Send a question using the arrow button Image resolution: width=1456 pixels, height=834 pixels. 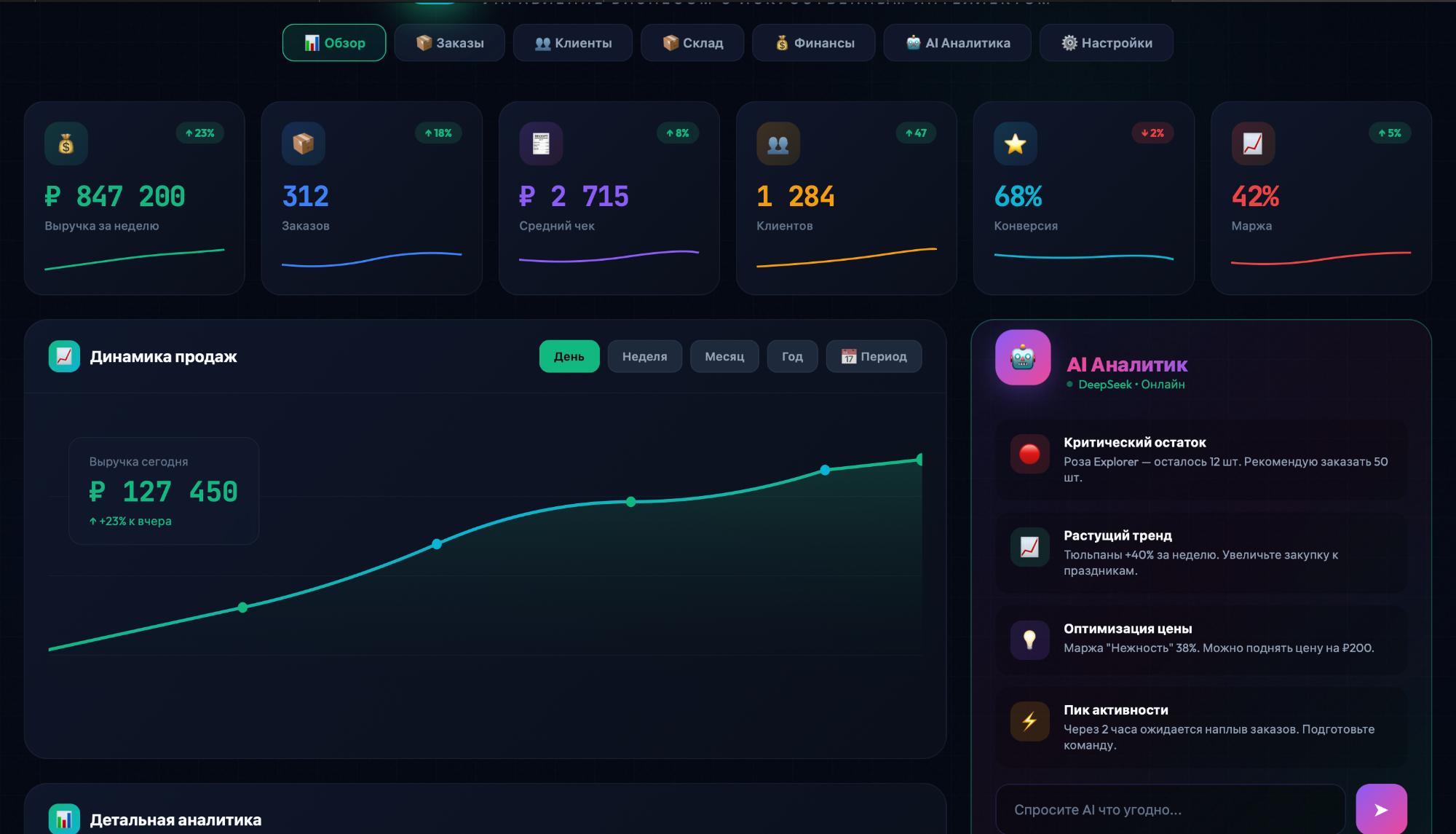[1380, 809]
